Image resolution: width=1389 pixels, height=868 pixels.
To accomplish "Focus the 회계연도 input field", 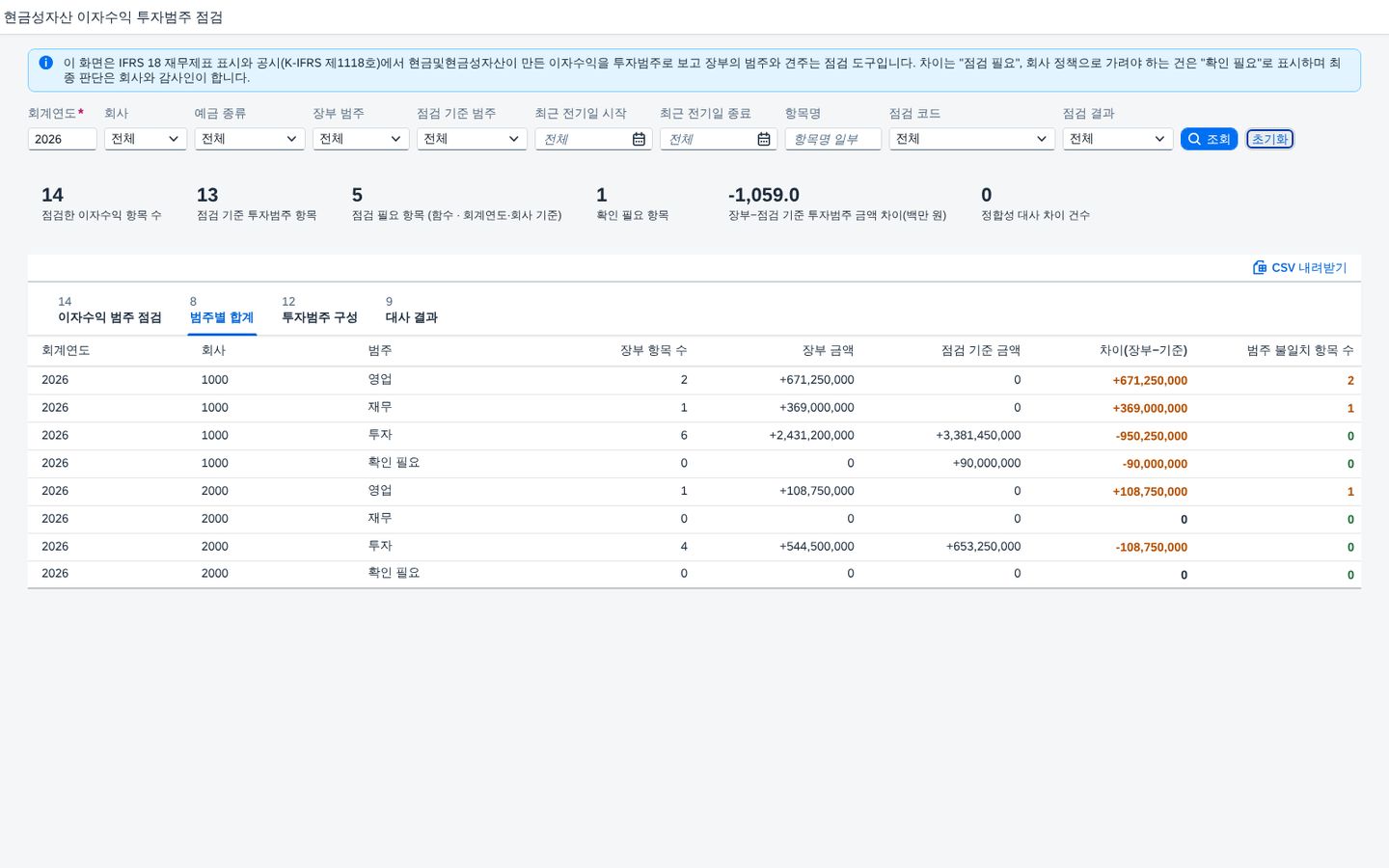I will 62,139.
